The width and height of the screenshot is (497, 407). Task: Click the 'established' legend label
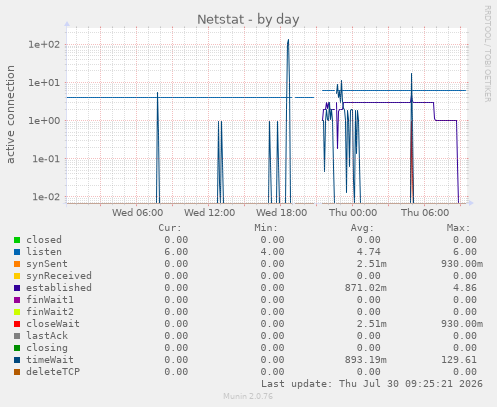[59, 288]
